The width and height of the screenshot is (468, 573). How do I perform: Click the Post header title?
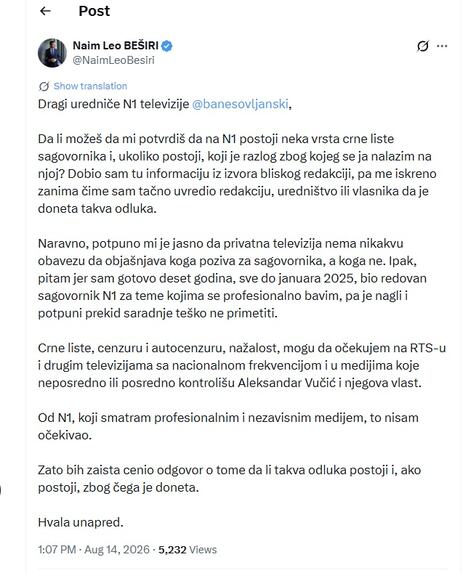click(94, 11)
